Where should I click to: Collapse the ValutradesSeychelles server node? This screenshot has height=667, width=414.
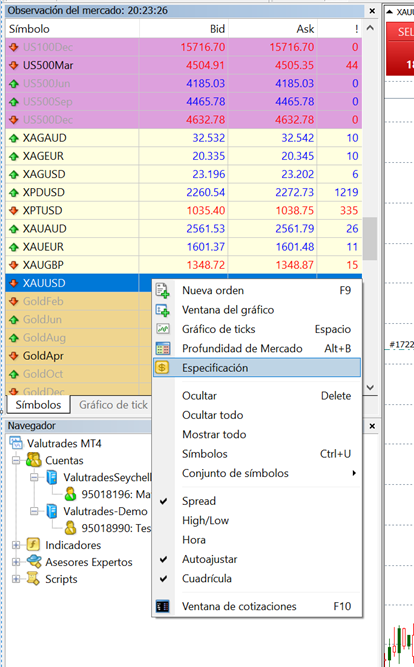[x=34, y=477]
